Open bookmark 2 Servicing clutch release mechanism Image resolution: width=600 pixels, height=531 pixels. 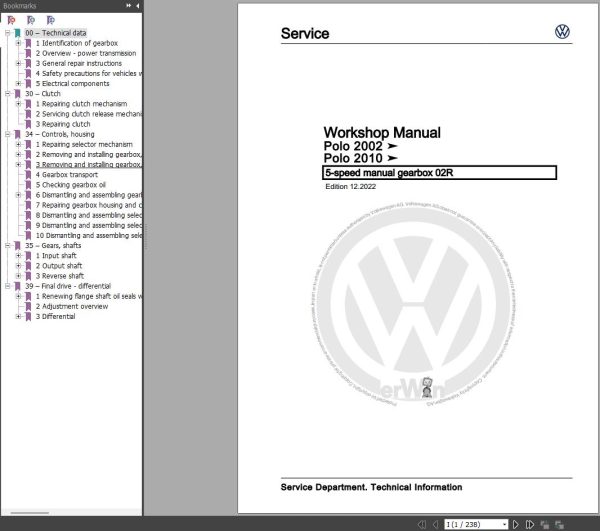[x=89, y=114]
